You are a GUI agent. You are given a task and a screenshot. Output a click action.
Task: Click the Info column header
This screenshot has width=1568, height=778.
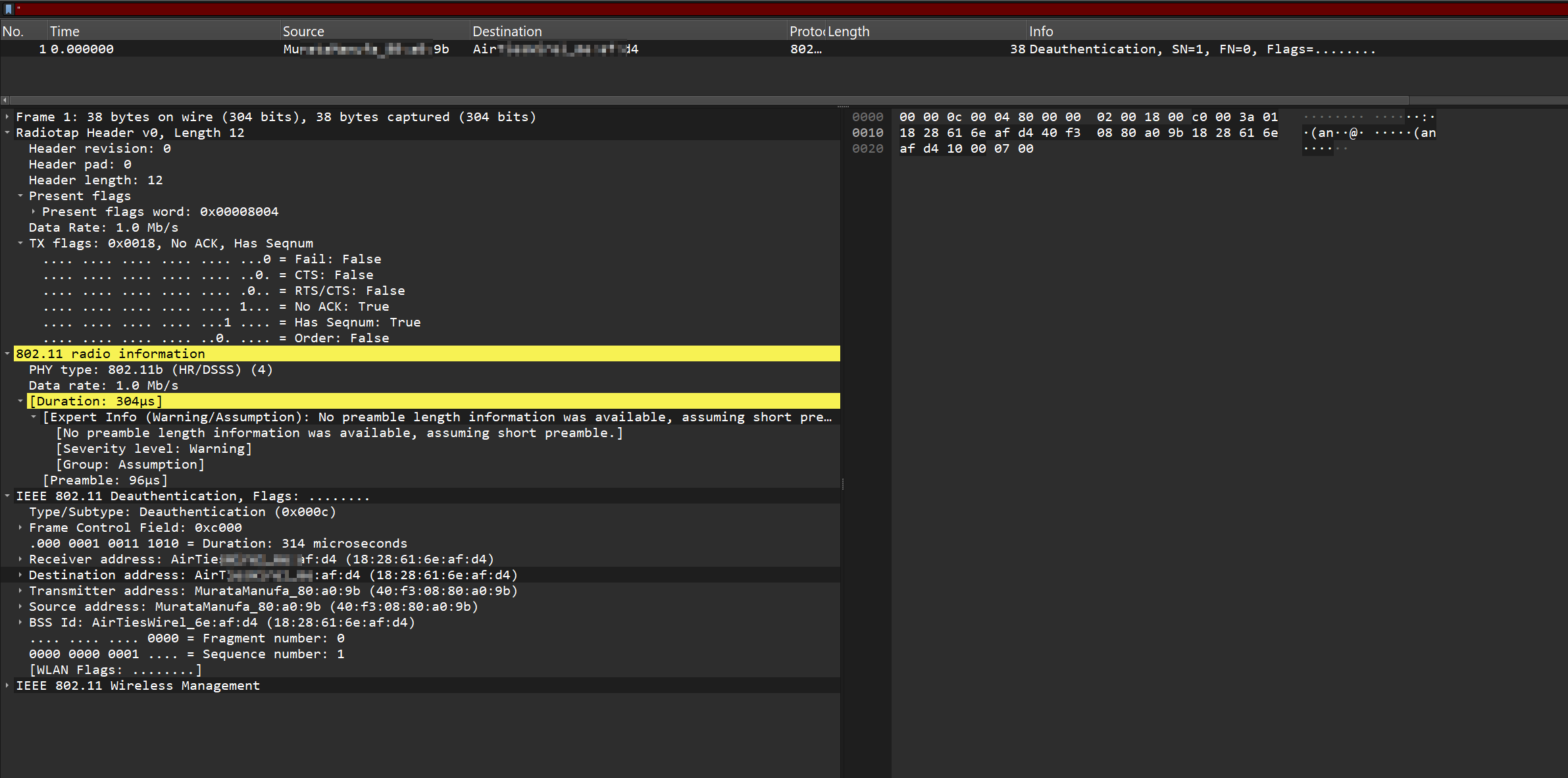pos(1041,32)
